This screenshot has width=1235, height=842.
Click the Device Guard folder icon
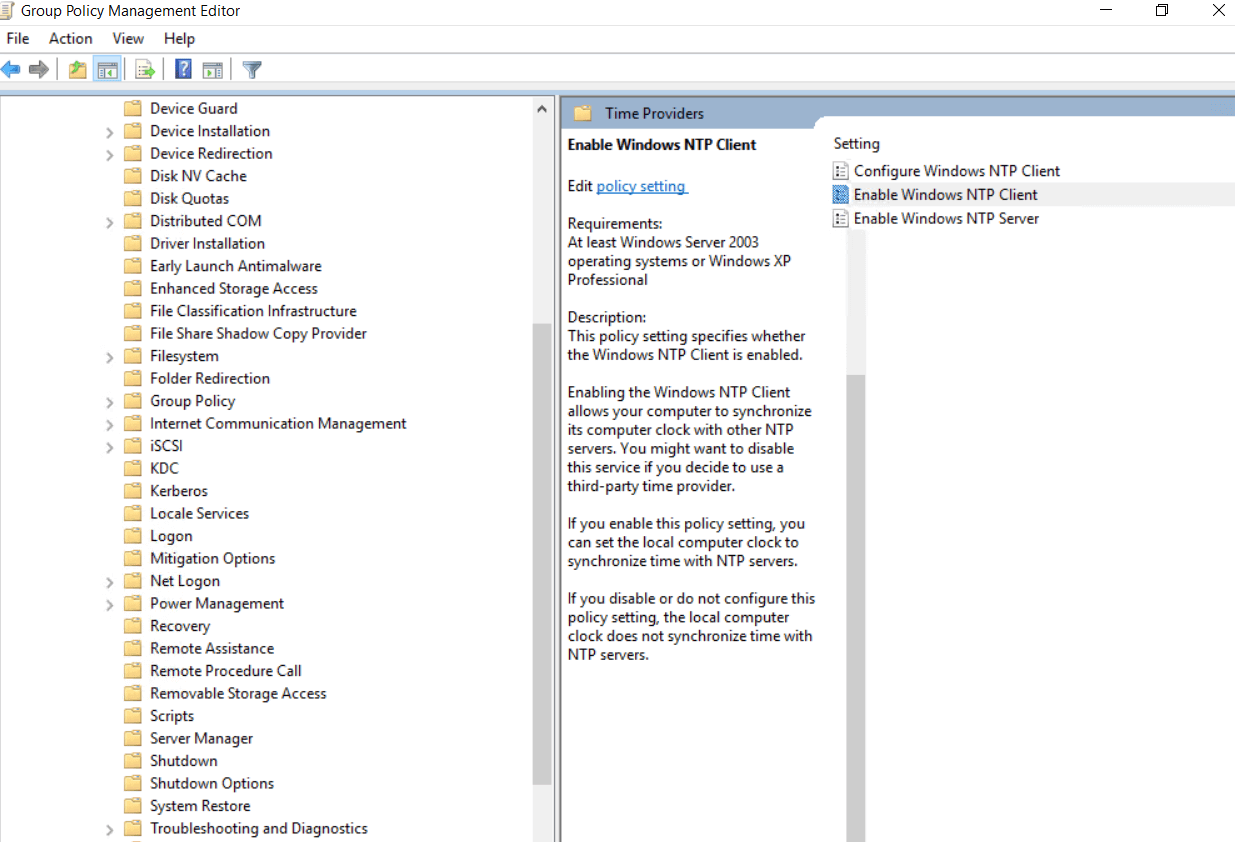pos(133,108)
